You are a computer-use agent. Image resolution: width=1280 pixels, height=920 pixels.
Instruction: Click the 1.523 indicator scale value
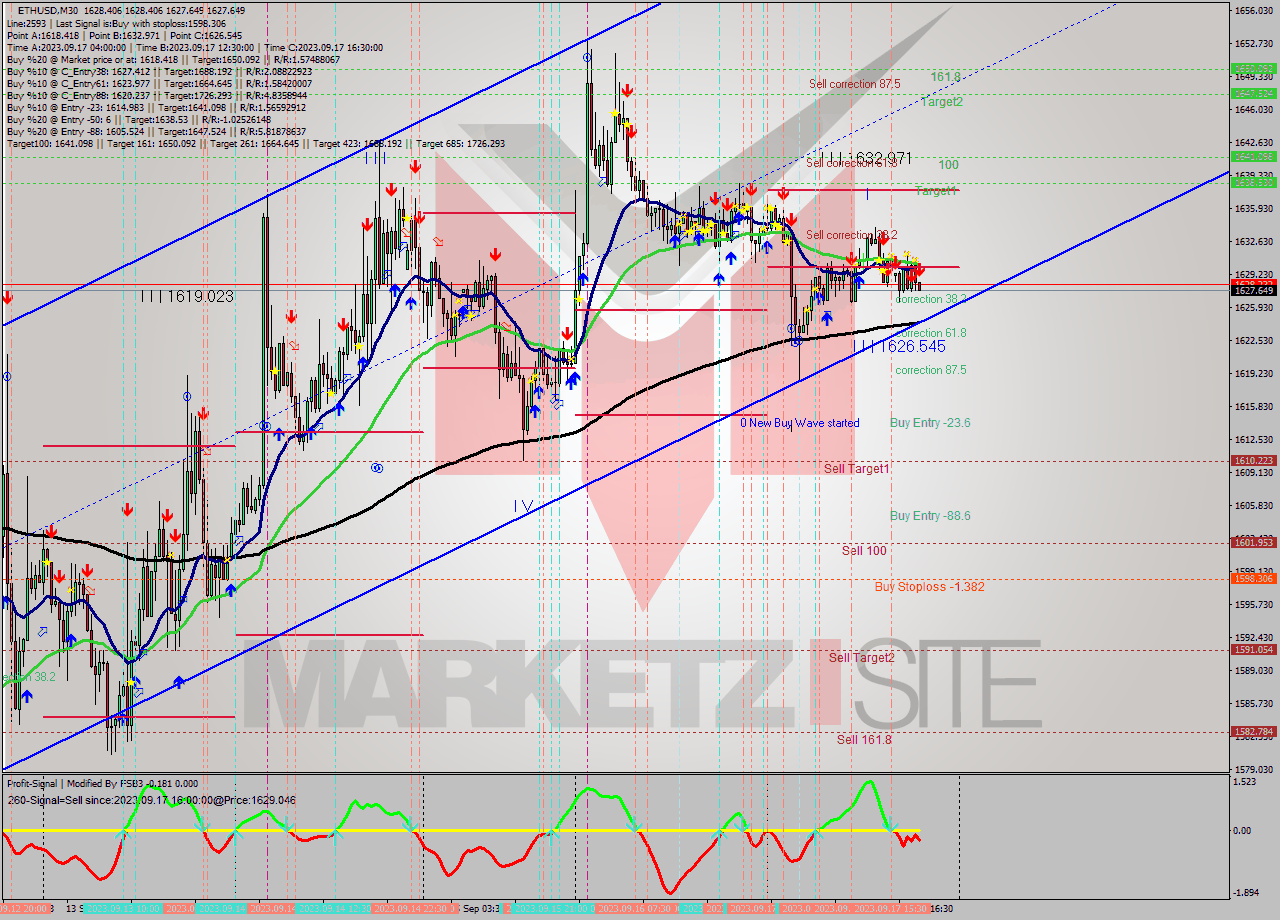pyautogui.click(x=1246, y=782)
